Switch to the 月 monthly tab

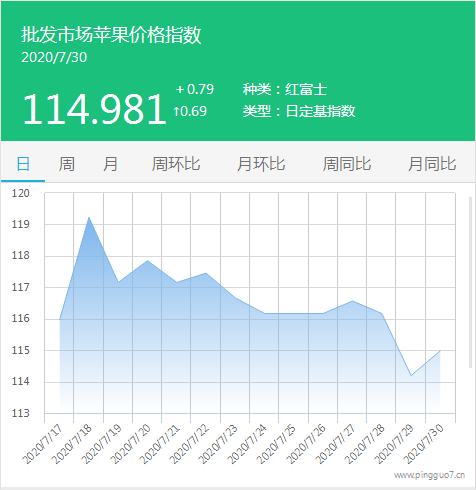pos(110,164)
